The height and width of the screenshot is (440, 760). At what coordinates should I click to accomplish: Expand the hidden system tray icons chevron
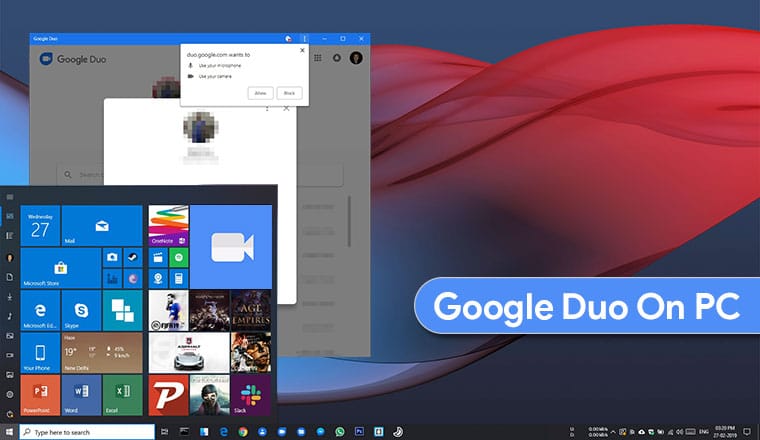(x=613, y=432)
